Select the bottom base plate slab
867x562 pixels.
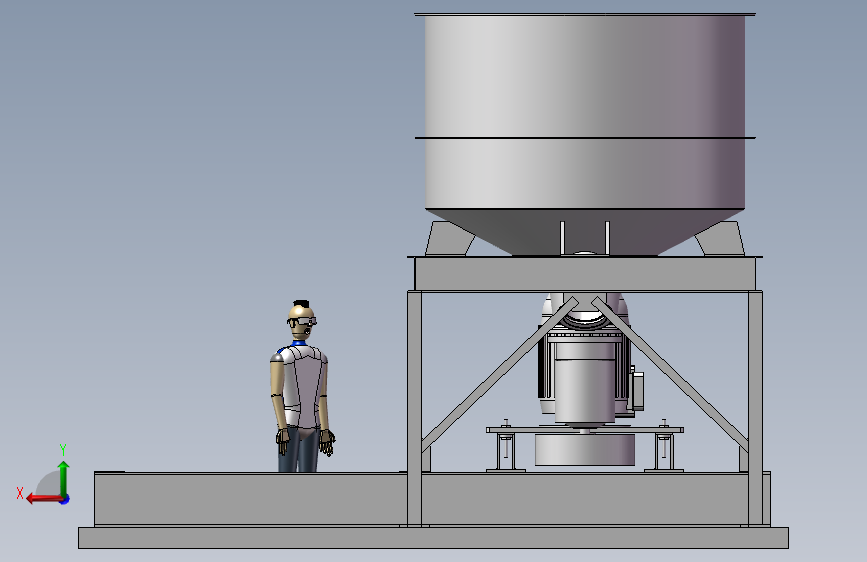coord(434,538)
